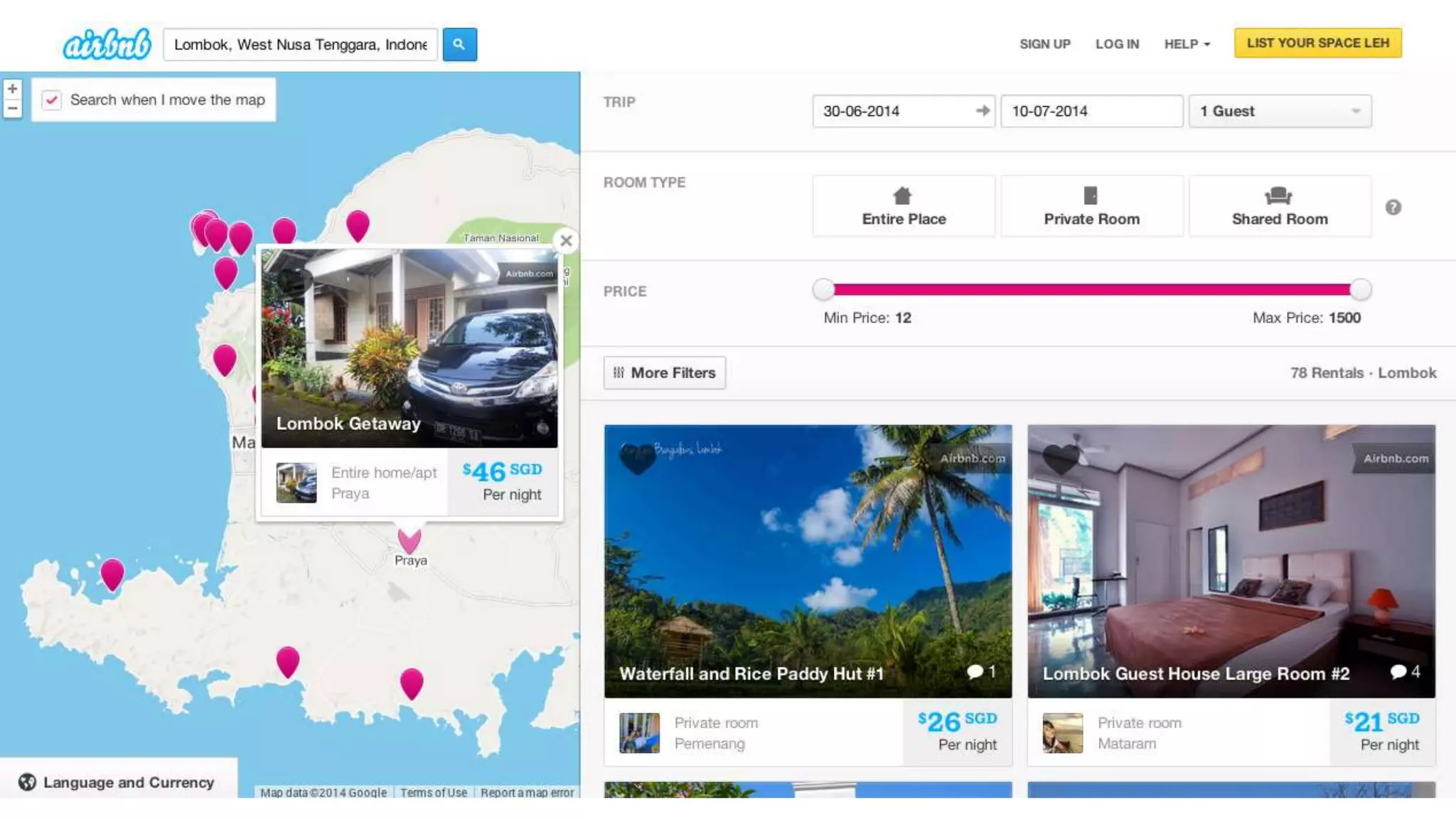Viewport: 1456px width, 819px height.
Task: Save Waterfall and Rice Paddy Hut to wishlist
Action: (x=637, y=458)
